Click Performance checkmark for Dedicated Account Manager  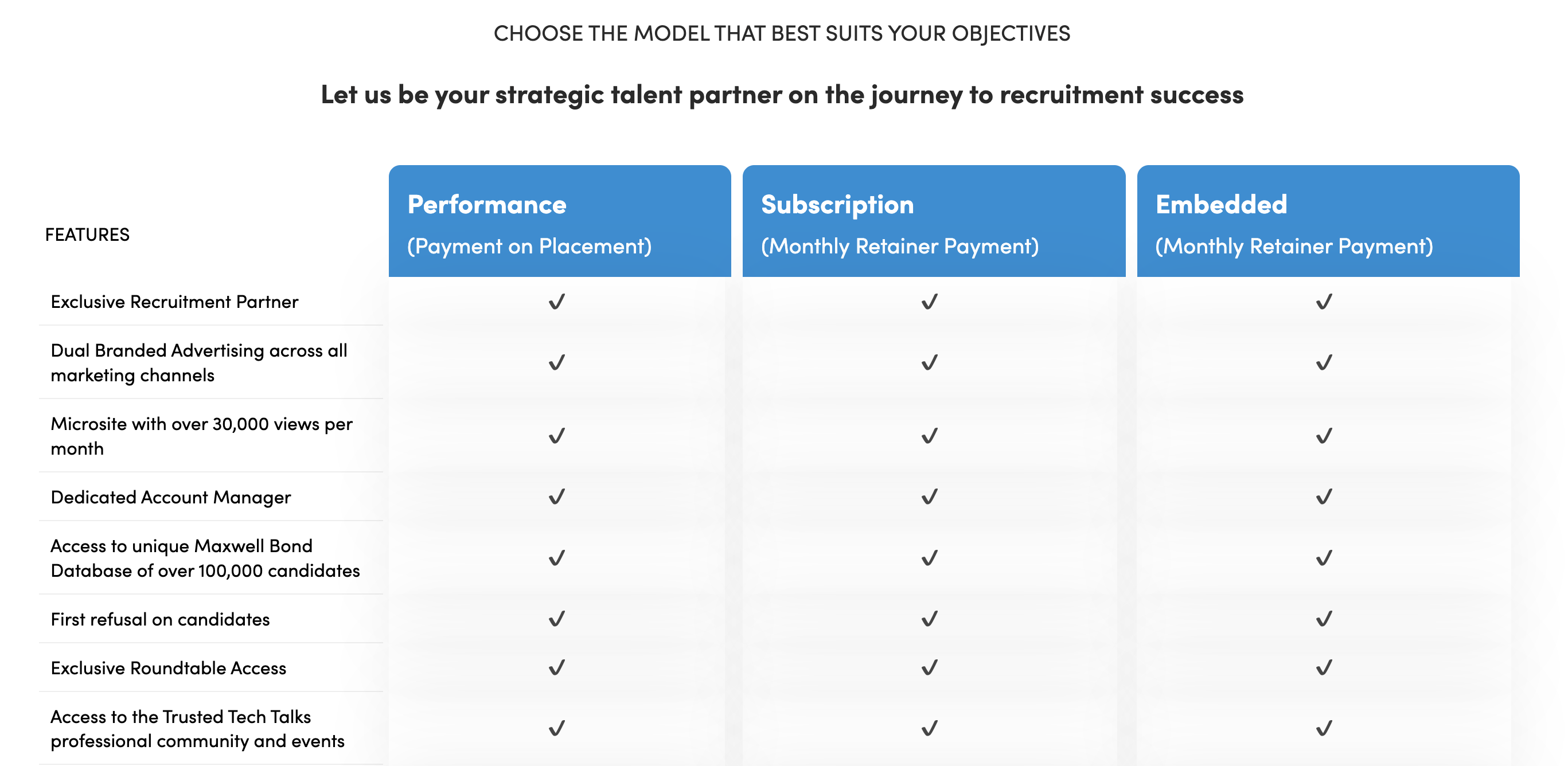pos(557,497)
